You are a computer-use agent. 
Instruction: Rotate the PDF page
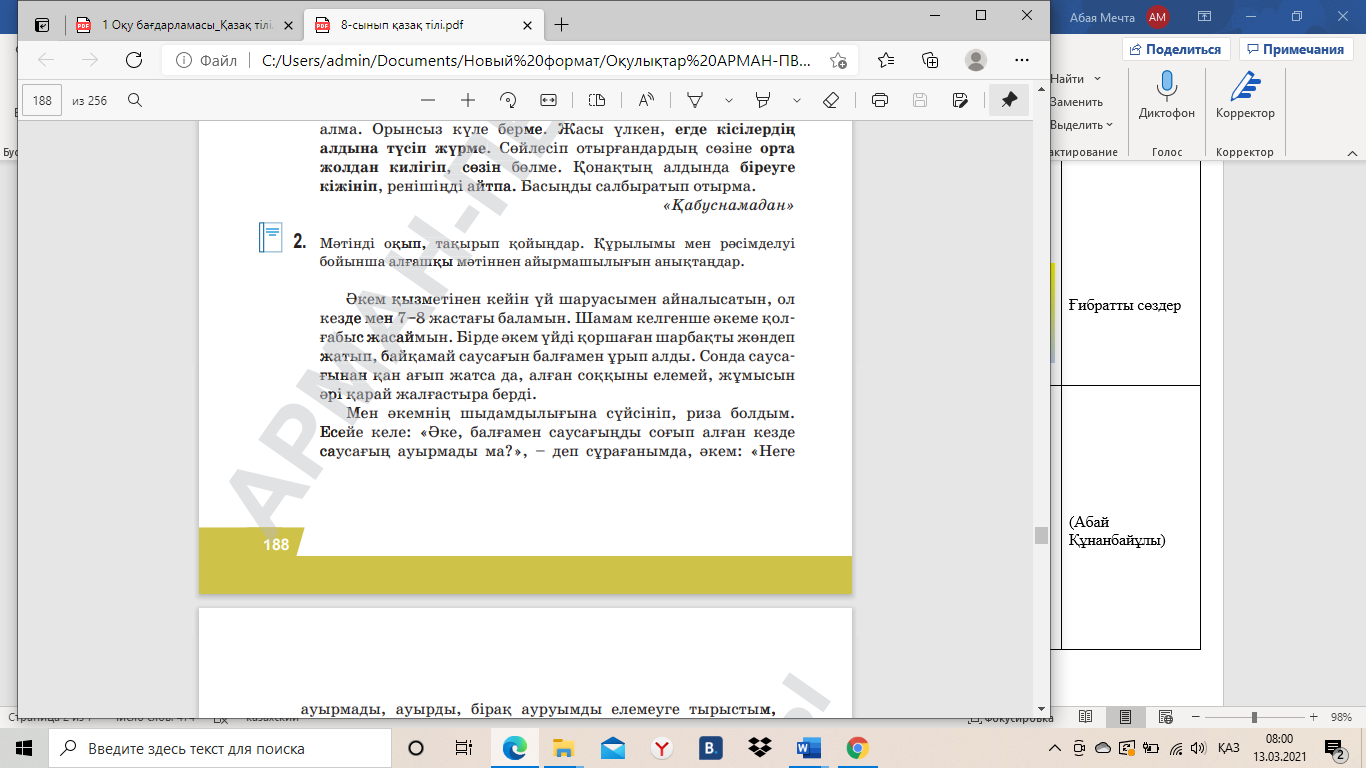point(507,100)
